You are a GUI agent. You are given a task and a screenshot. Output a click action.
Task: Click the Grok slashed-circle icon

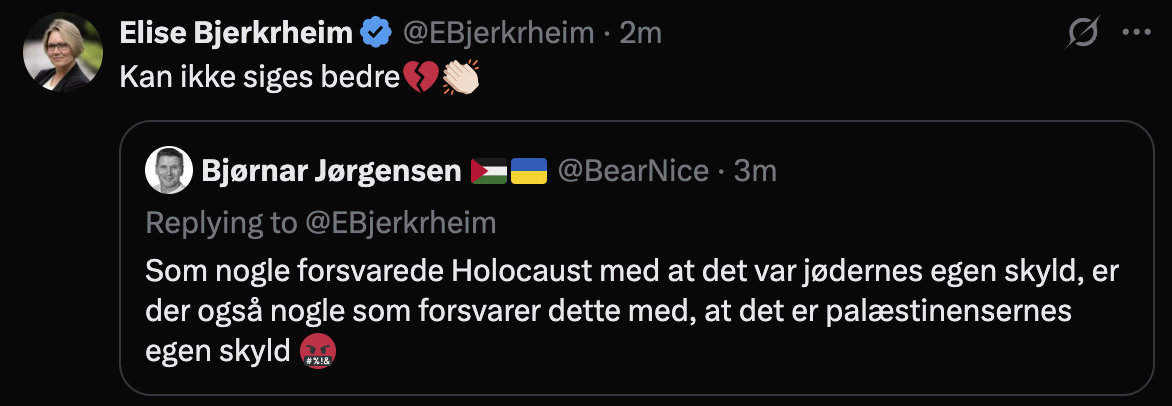[1083, 34]
